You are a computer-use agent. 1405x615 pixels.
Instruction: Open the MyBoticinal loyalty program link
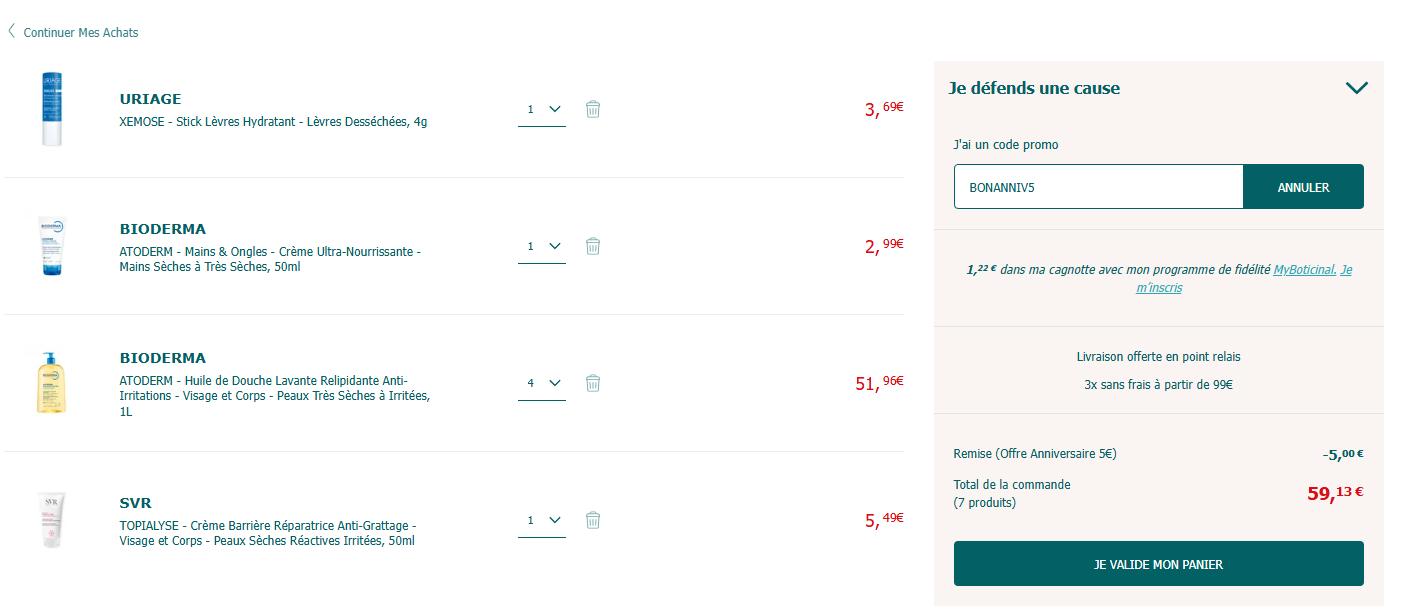1304,270
